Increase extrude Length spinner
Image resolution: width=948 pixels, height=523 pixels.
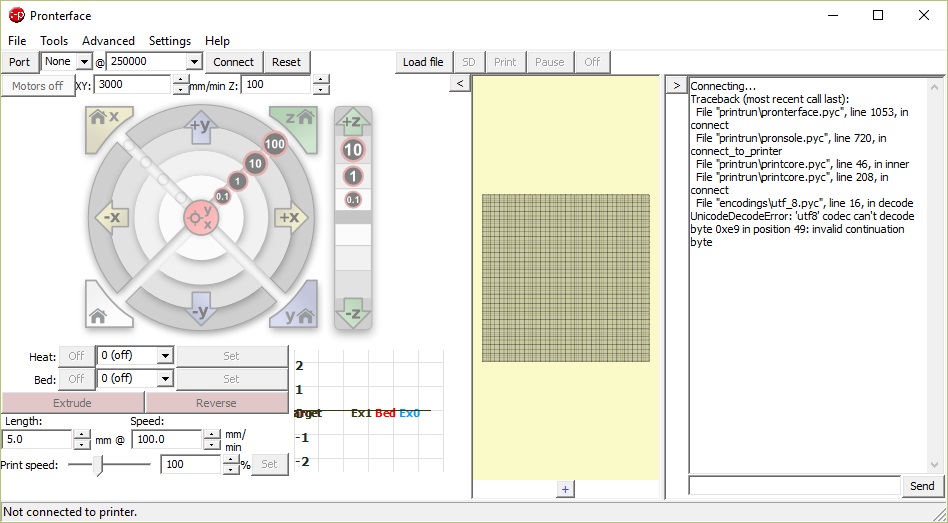(82, 435)
